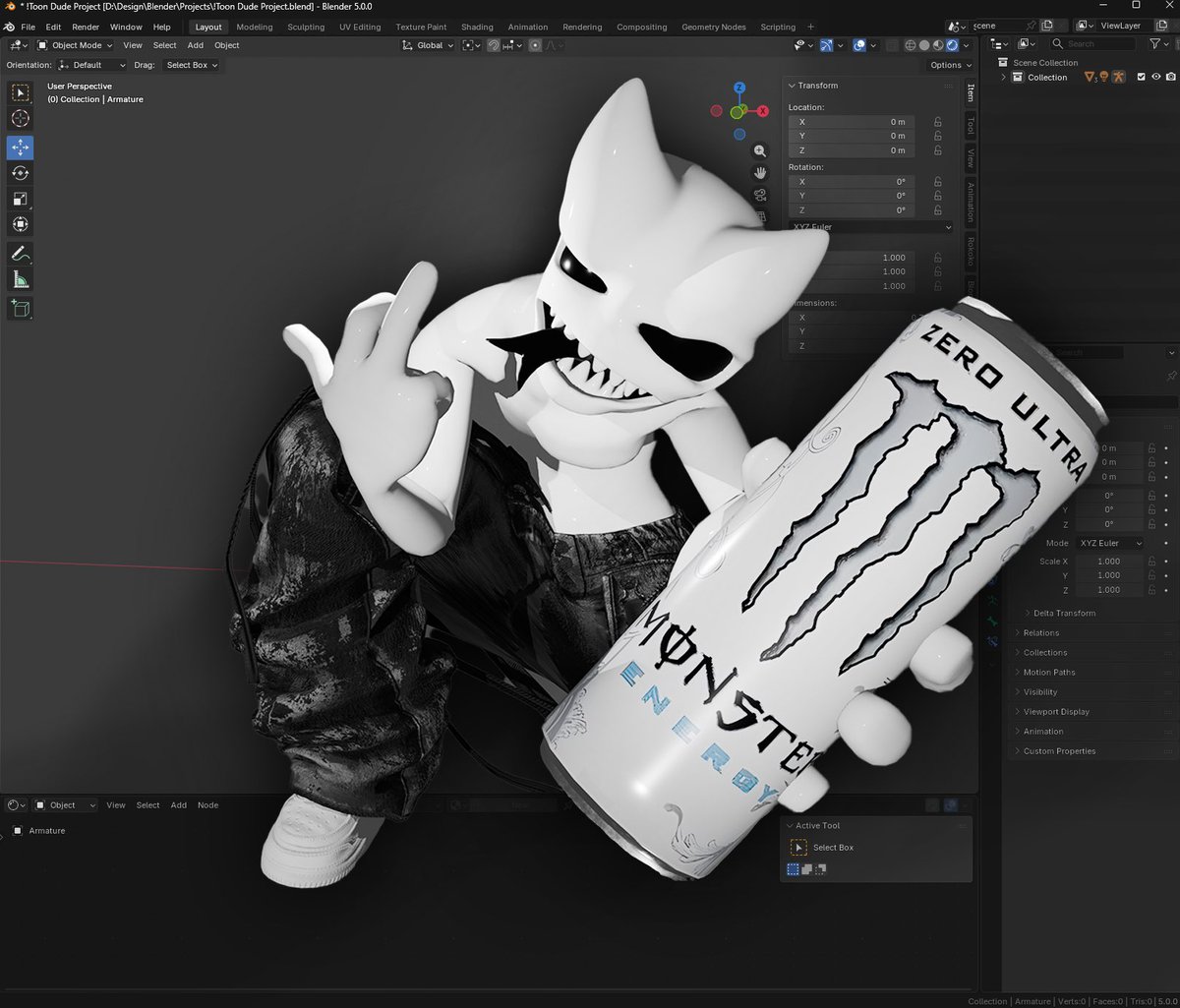The image size is (1180, 1008).
Task: Hide the Collection using the eye icon
Action: coord(1156,77)
